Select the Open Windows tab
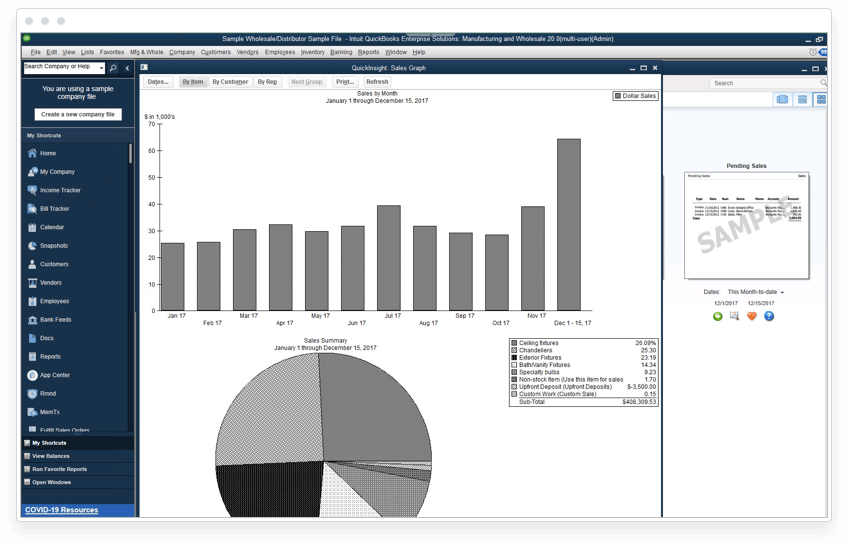848x546 pixels. (78, 482)
